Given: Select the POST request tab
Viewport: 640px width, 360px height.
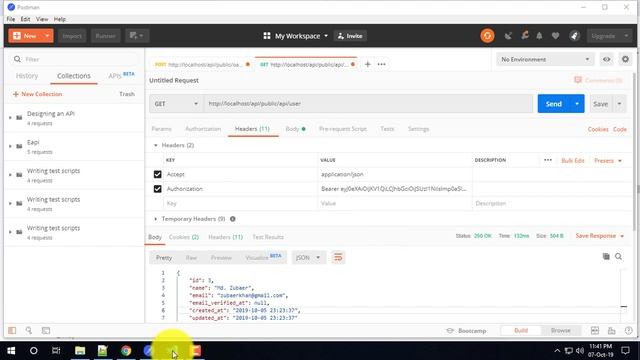Looking at the screenshot, I should click(x=202, y=64).
